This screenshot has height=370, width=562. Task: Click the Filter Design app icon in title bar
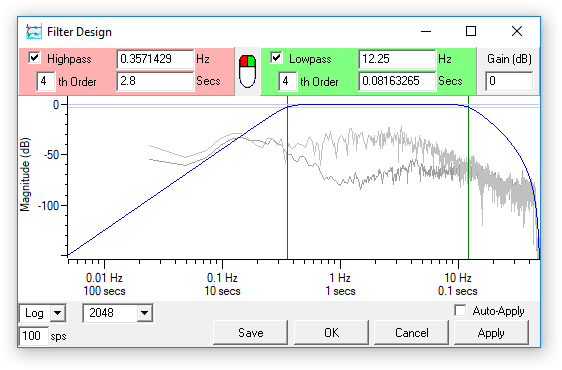click(34, 32)
